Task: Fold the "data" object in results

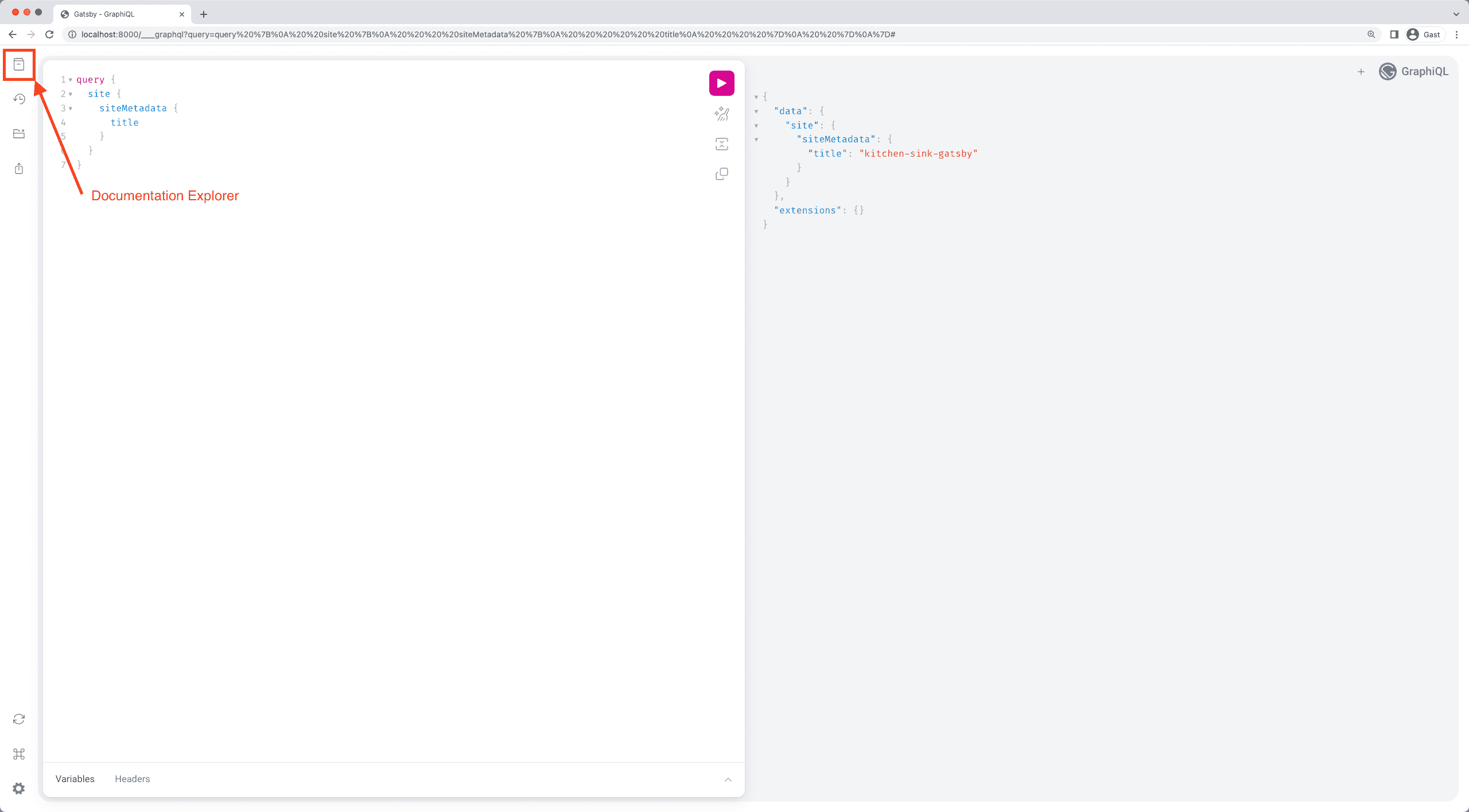Action: click(756, 111)
